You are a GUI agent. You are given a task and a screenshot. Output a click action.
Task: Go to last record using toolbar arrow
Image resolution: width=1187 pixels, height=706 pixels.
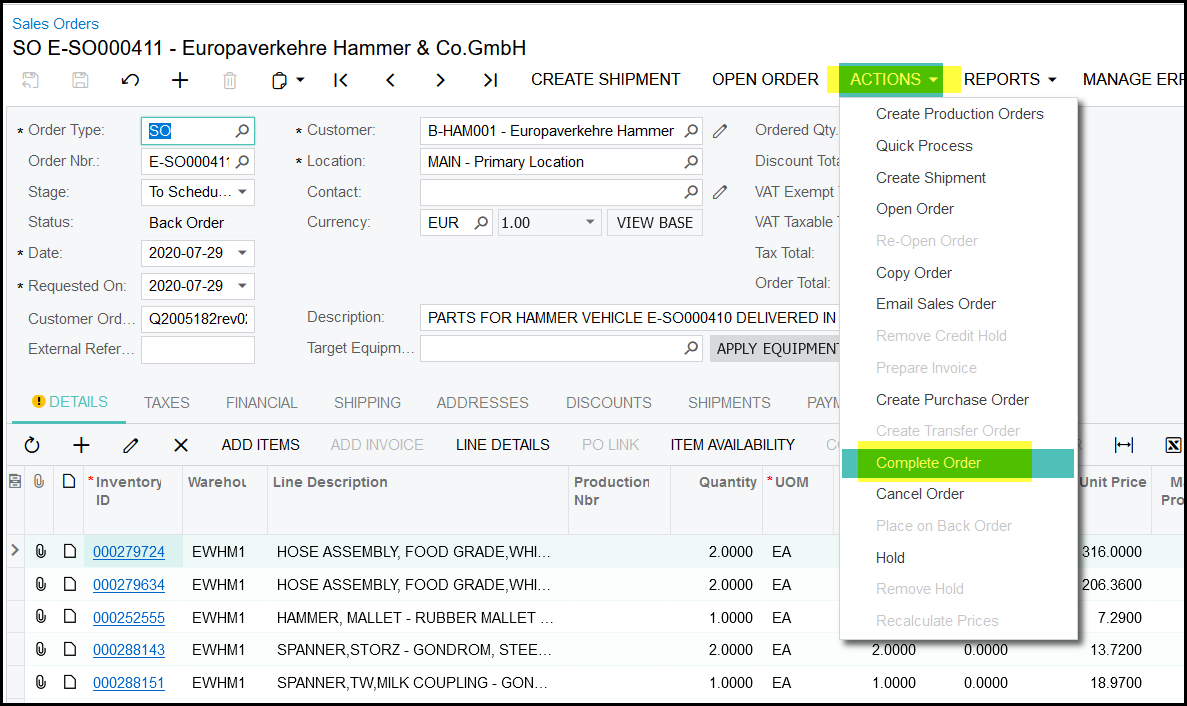tap(490, 80)
